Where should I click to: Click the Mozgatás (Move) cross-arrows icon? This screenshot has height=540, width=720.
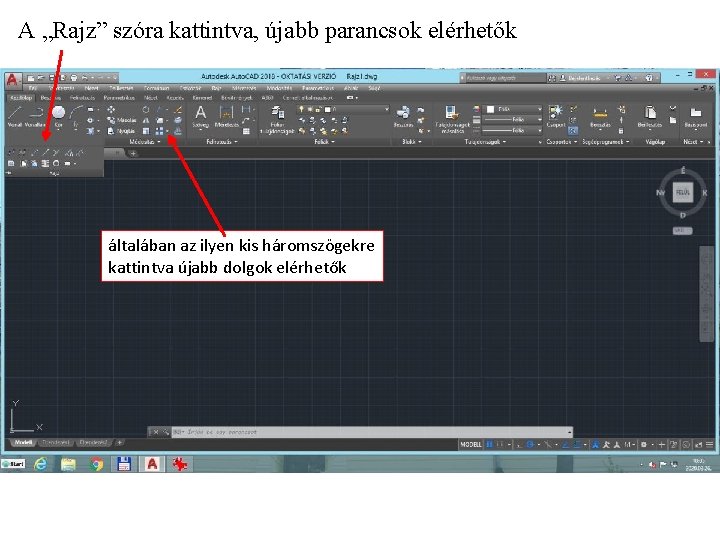tap(111, 110)
